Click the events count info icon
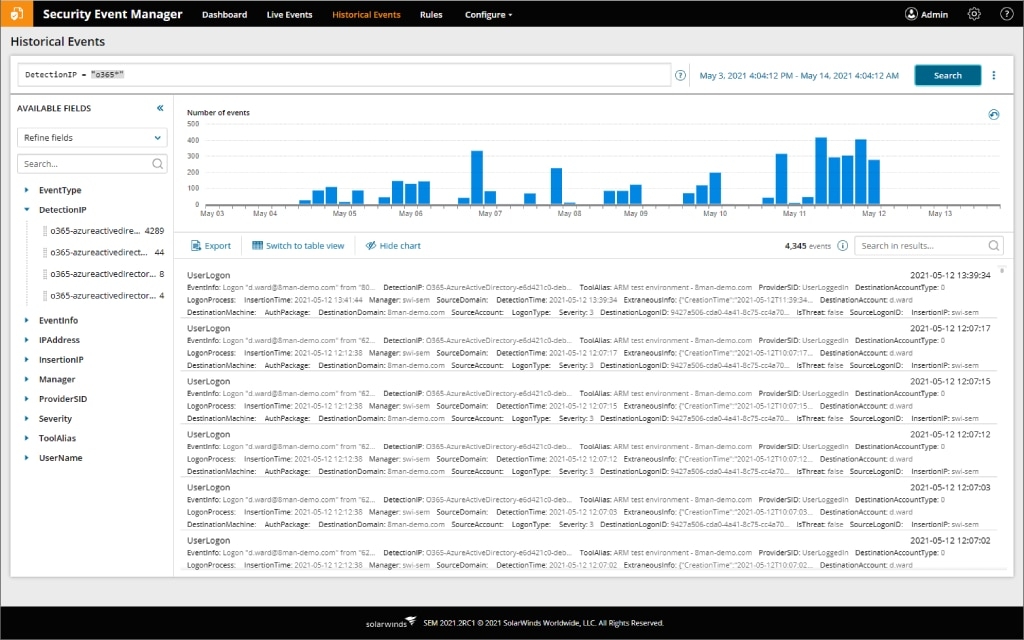Image resolution: width=1024 pixels, height=640 pixels. coord(842,246)
